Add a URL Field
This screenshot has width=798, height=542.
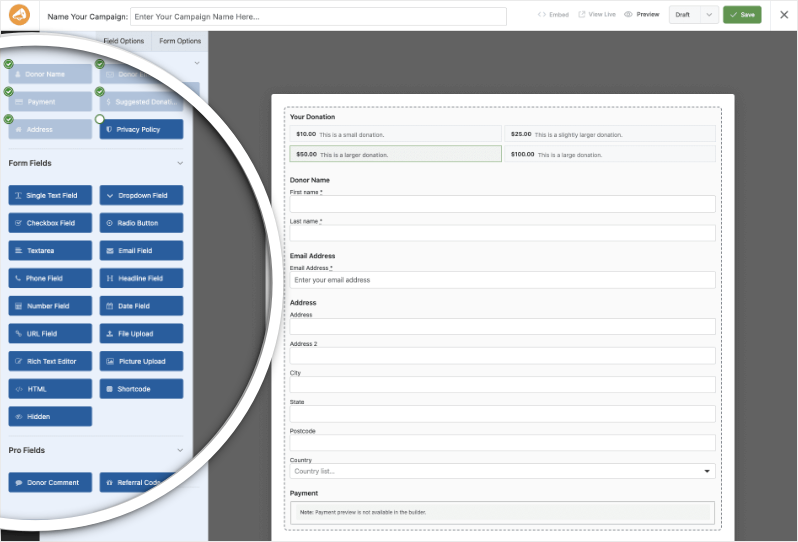[50, 334]
